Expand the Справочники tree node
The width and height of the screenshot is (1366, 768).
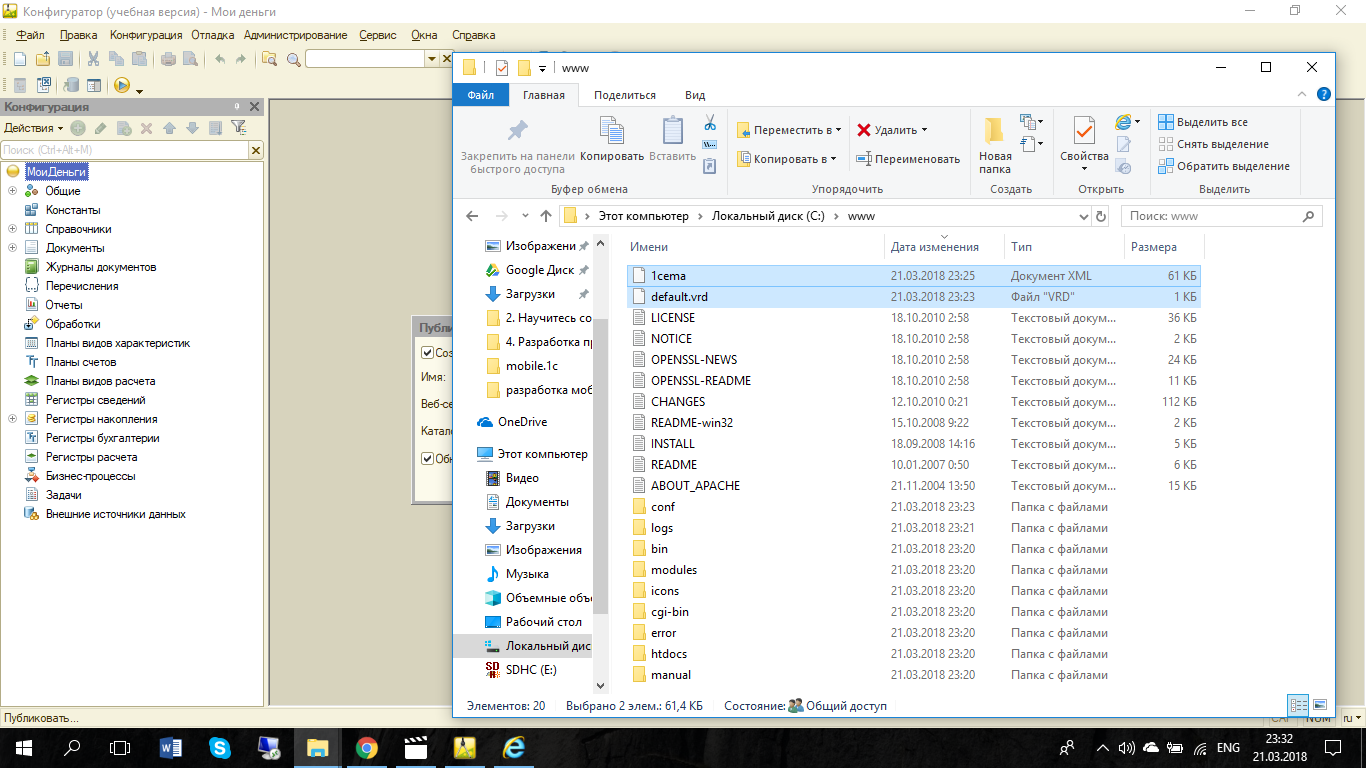pyautogui.click(x=12, y=229)
